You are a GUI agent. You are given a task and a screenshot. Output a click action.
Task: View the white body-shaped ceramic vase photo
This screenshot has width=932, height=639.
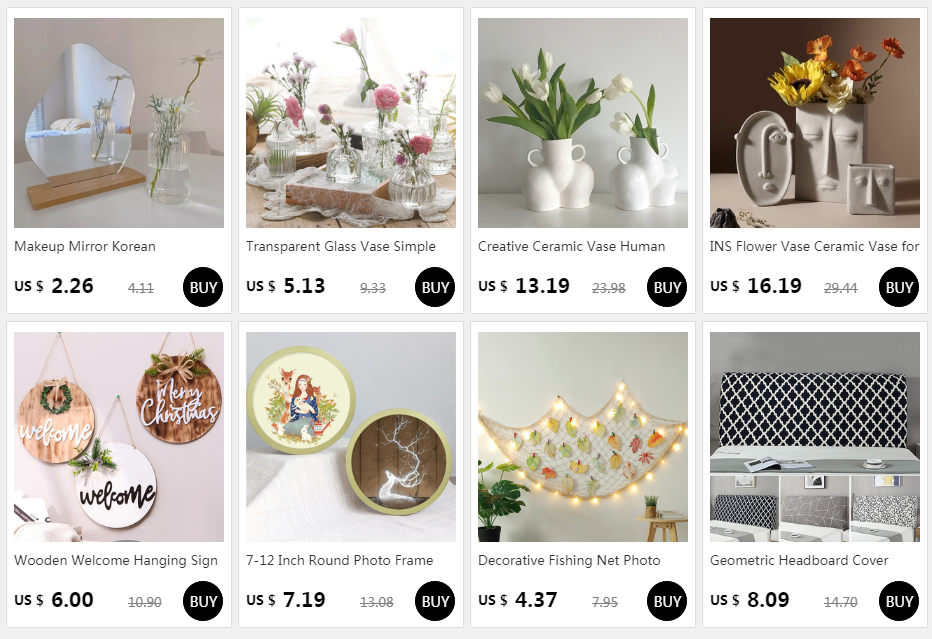pos(582,122)
